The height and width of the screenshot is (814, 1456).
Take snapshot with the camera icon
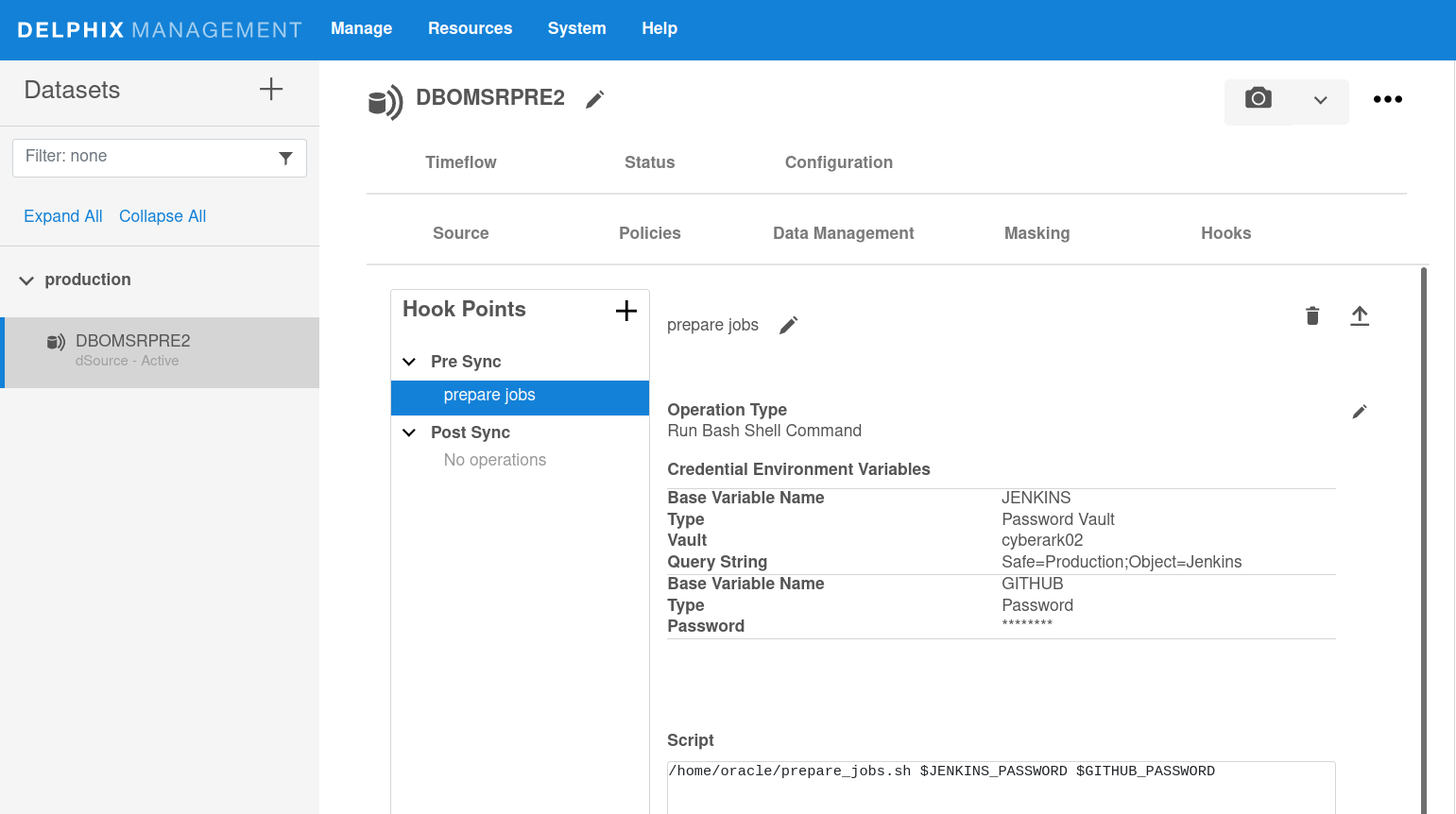click(x=1258, y=99)
